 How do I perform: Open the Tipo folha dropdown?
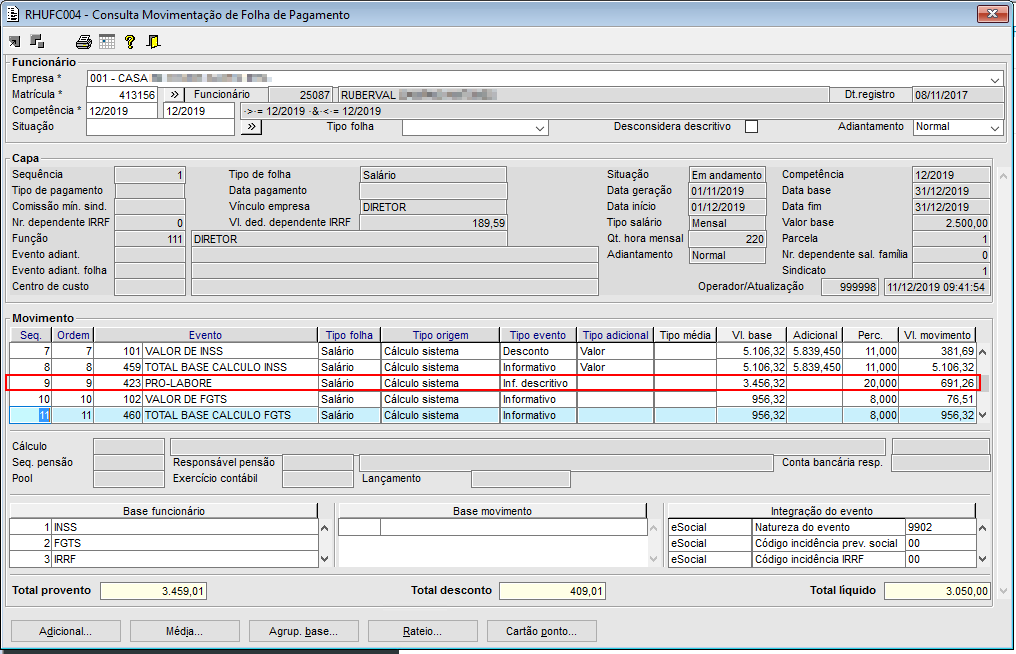pos(540,128)
